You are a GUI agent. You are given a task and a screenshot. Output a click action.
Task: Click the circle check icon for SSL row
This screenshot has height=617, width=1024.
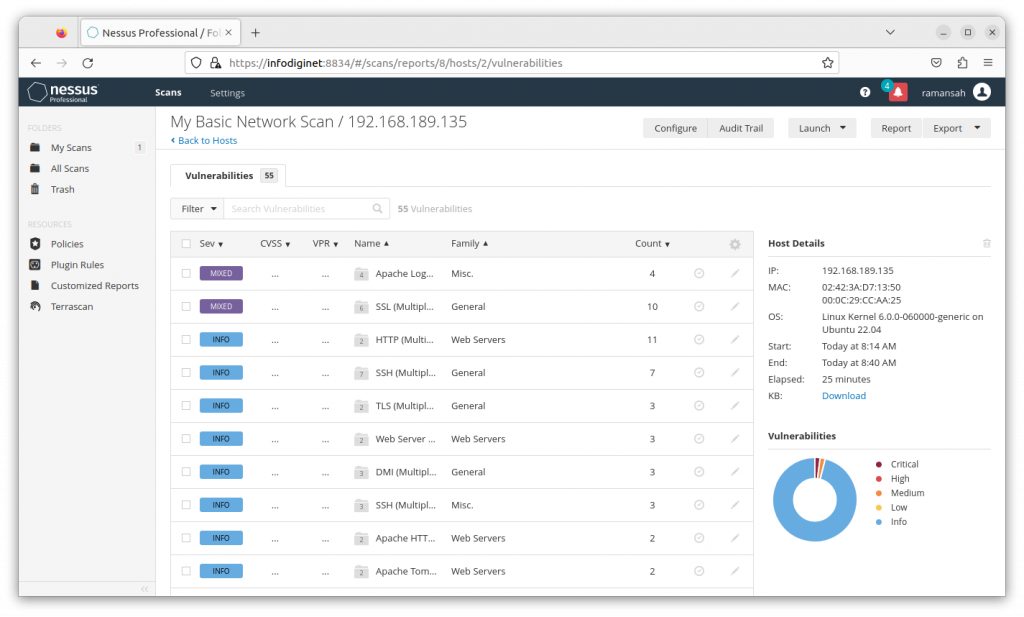click(699, 306)
